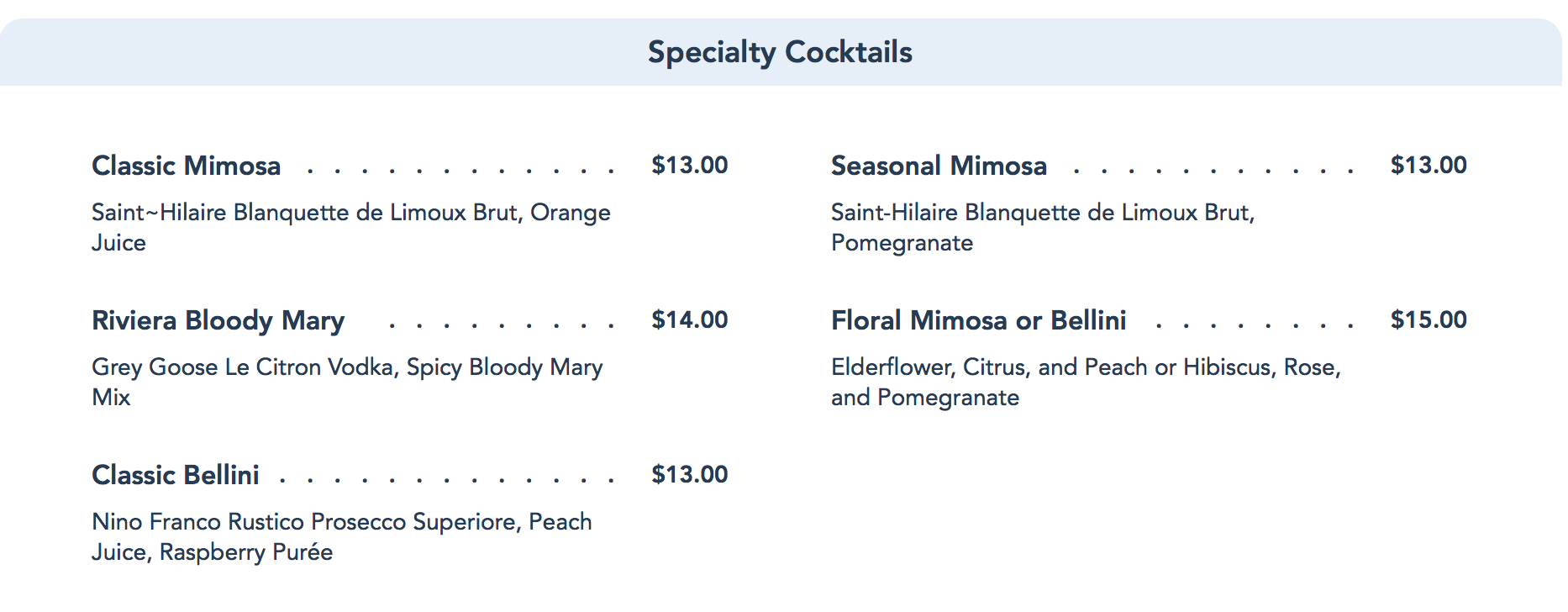Viewport: 1568px width, 612px height.
Task: Select the Classic Mimosa title
Action: (186, 166)
